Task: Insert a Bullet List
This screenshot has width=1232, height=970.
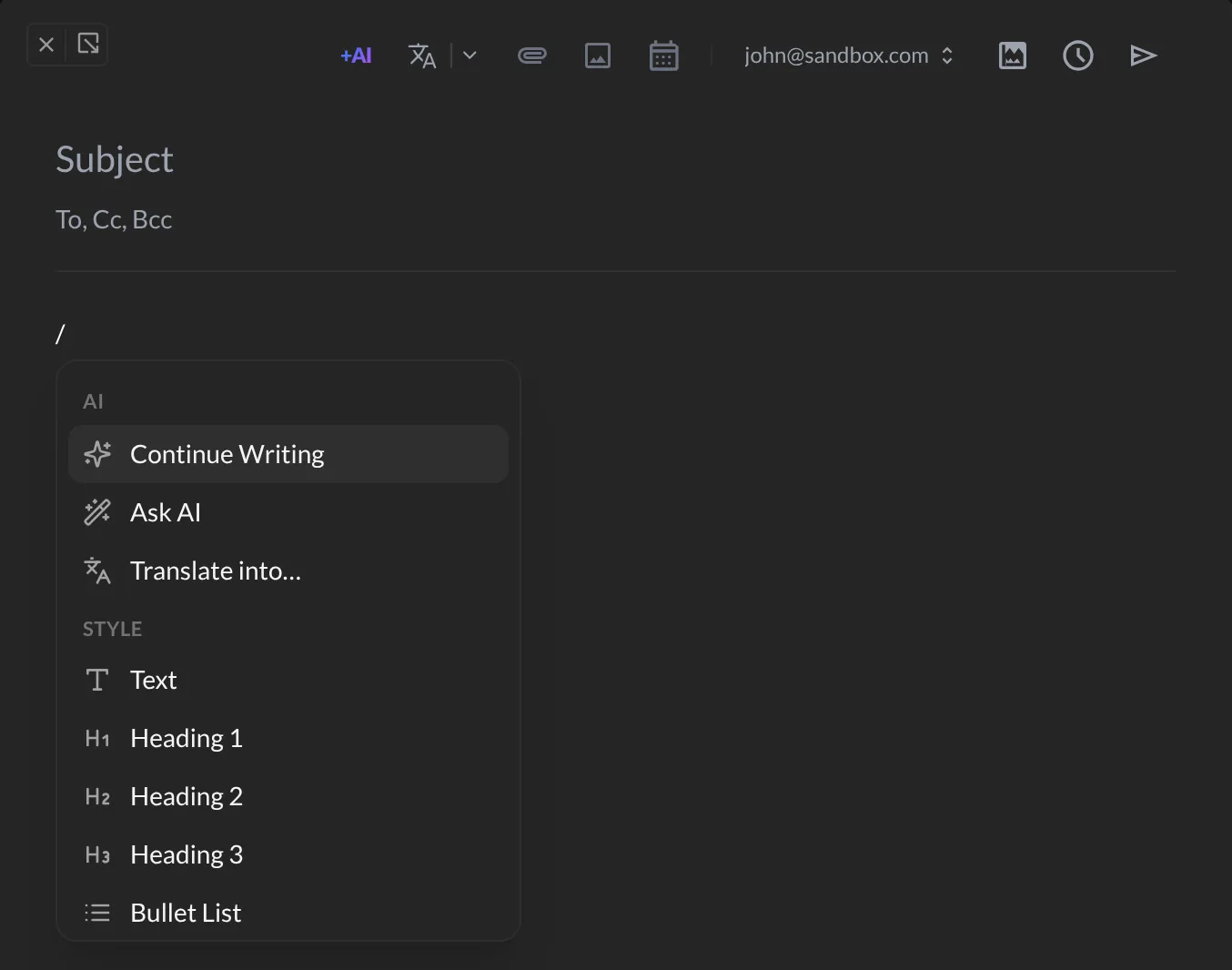Action: tap(288, 913)
